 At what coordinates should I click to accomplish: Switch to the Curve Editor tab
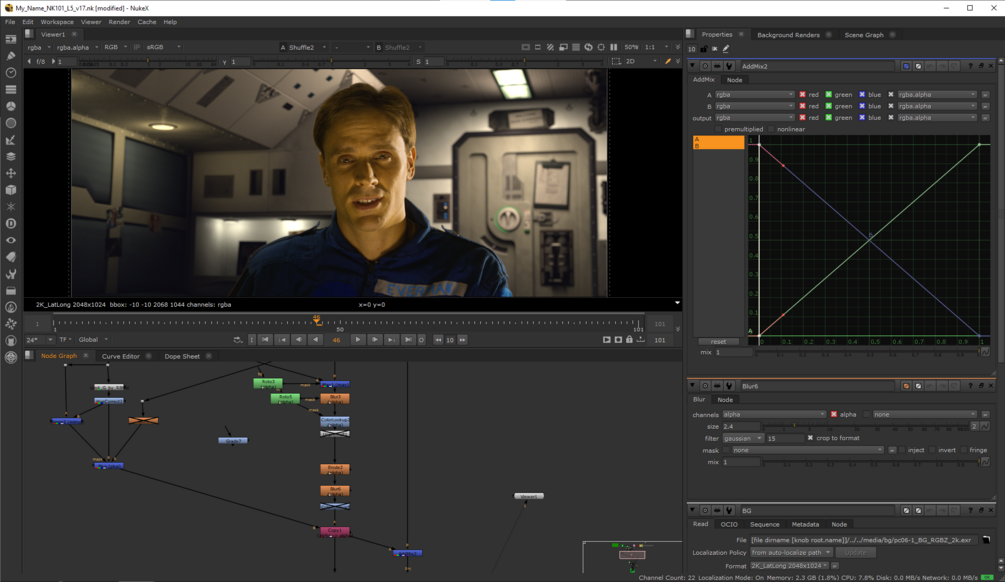coord(120,356)
